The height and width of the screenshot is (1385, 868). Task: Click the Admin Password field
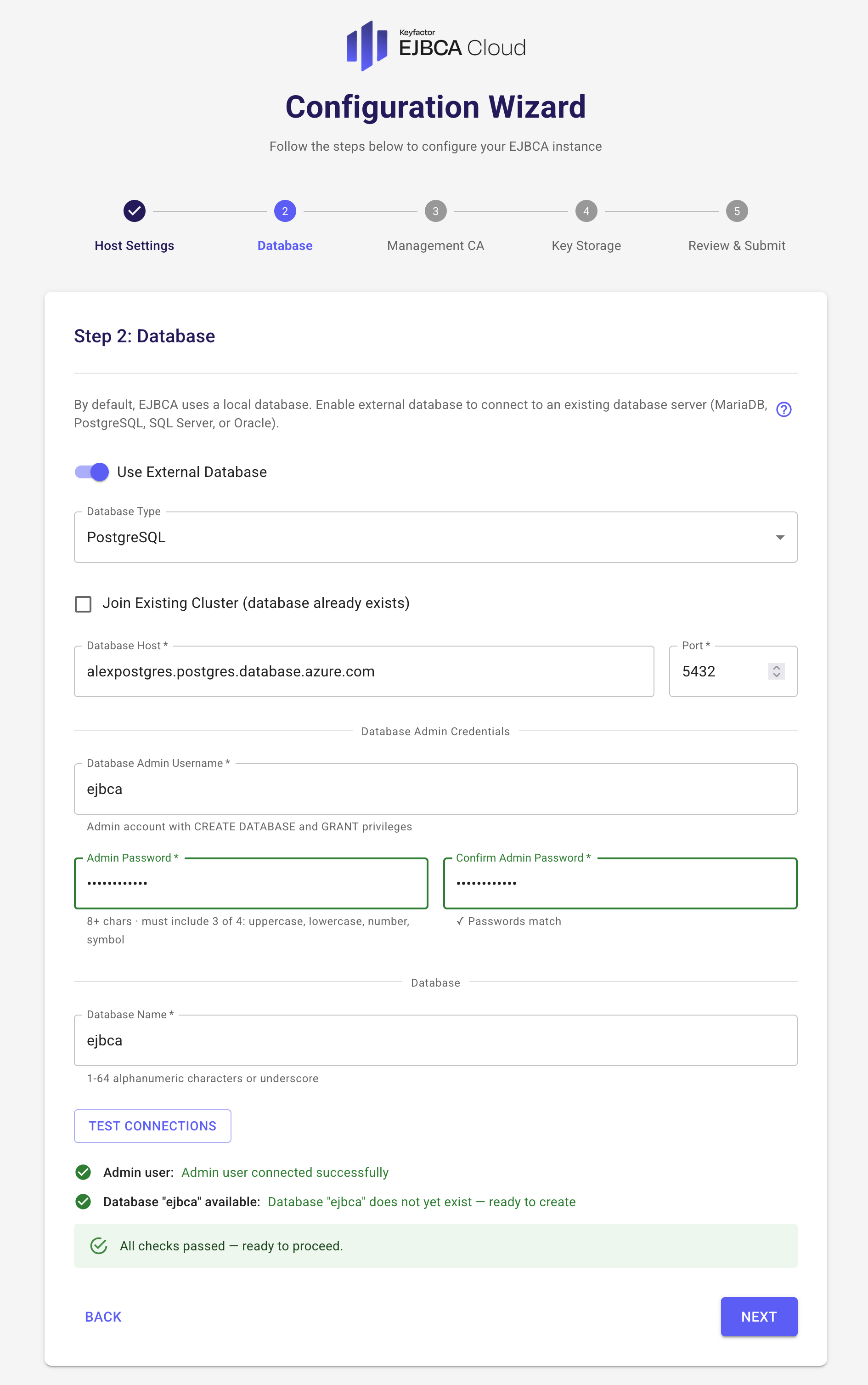pyautogui.click(x=252, y=884)
